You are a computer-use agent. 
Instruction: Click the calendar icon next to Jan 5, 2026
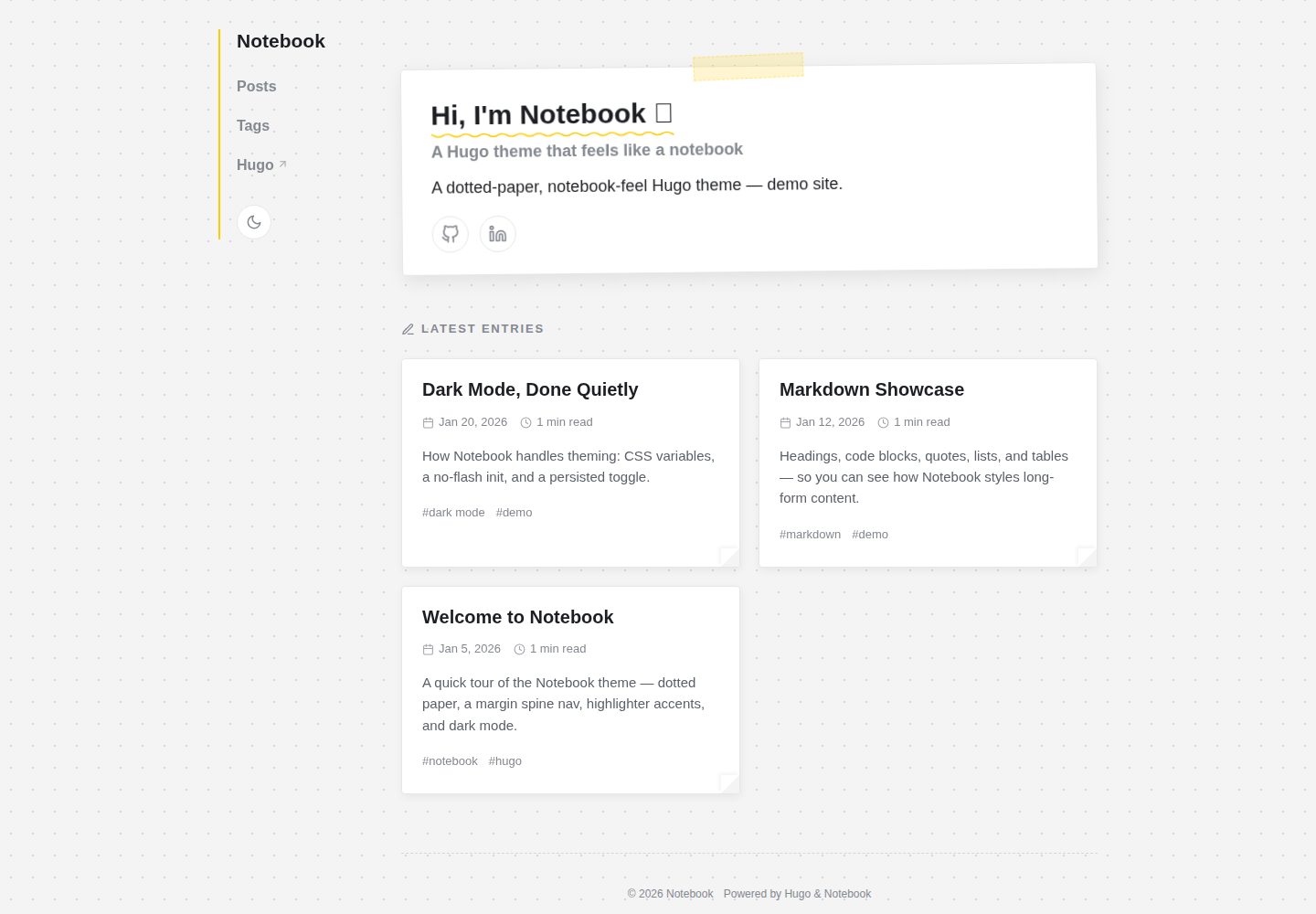428,649
